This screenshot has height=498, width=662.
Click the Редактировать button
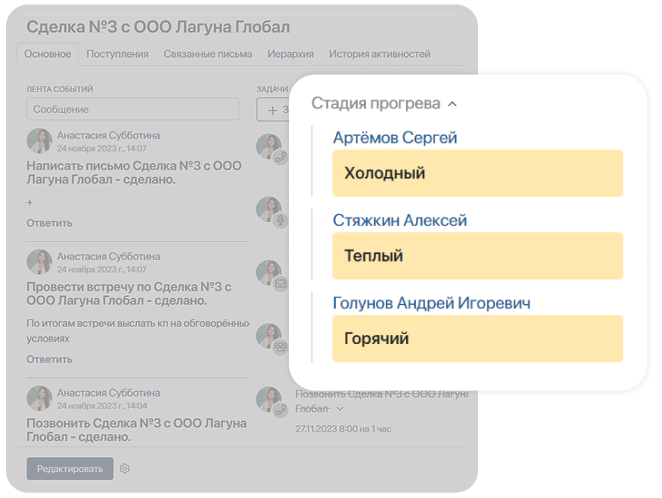point(70,469)
